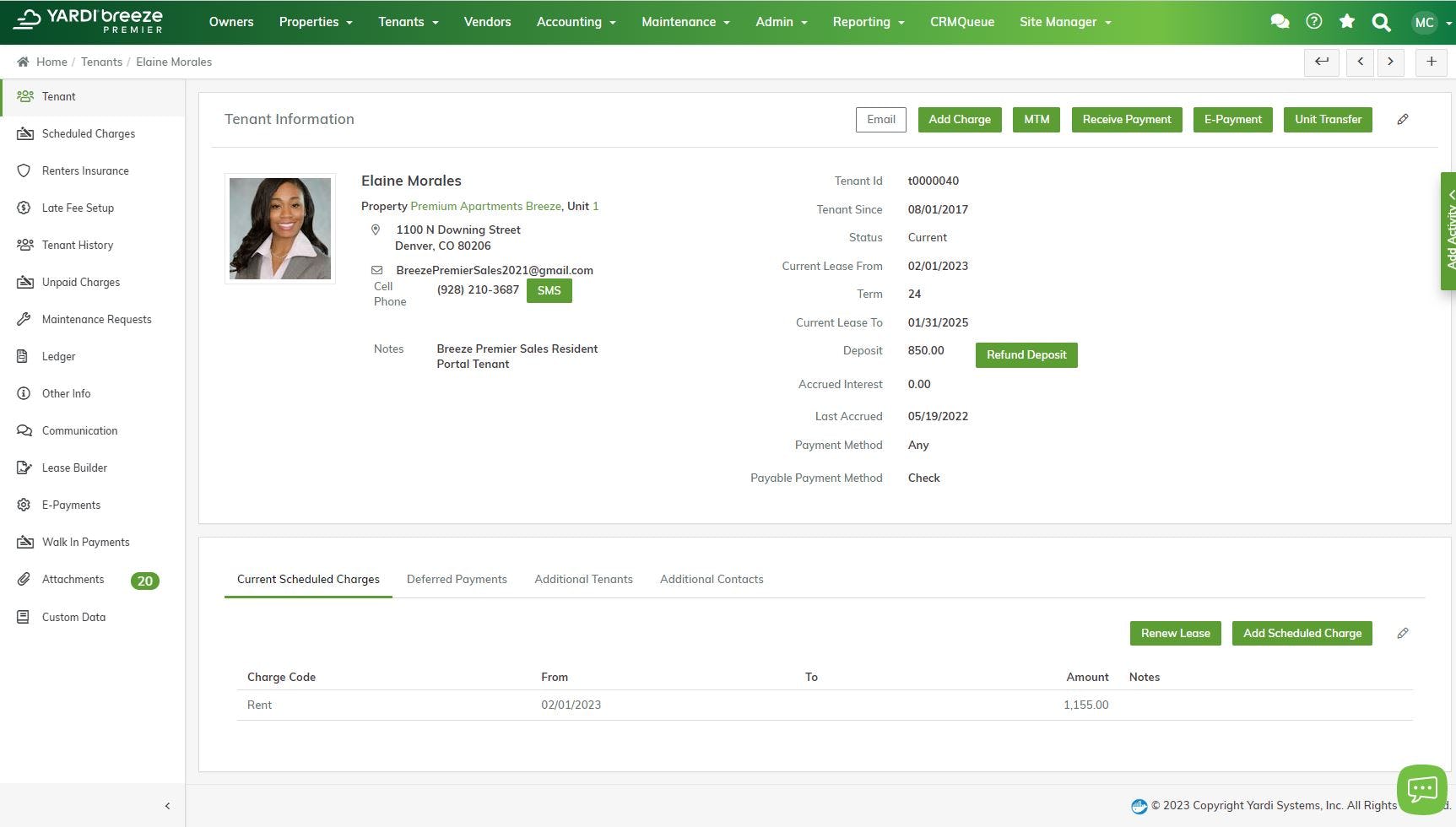
Task: Open Custom Data in sidebar
Action: (92, 617)
